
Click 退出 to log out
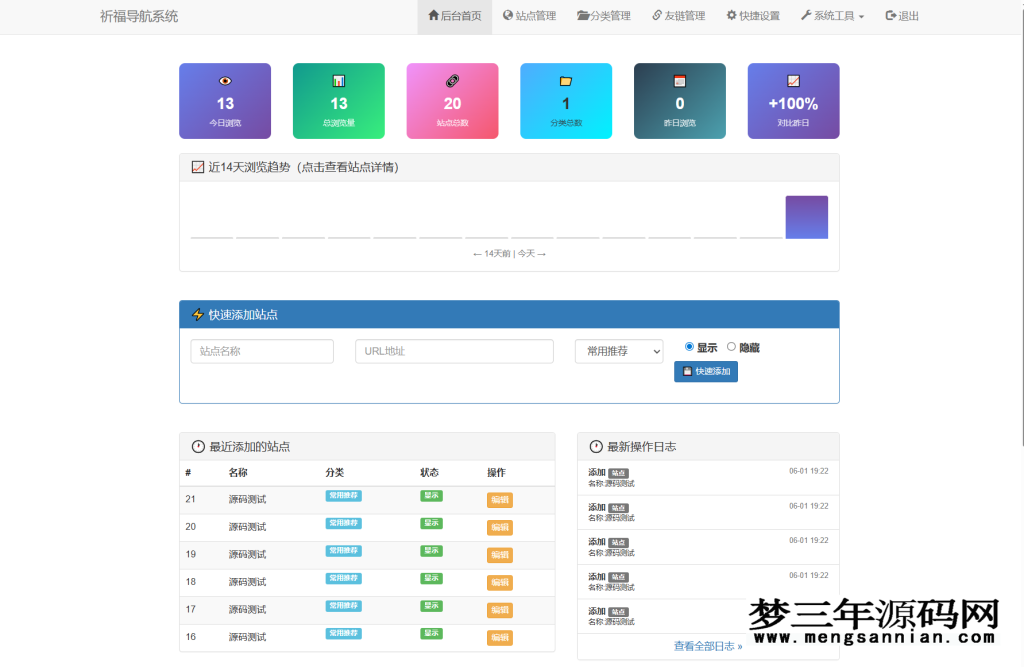902,16
